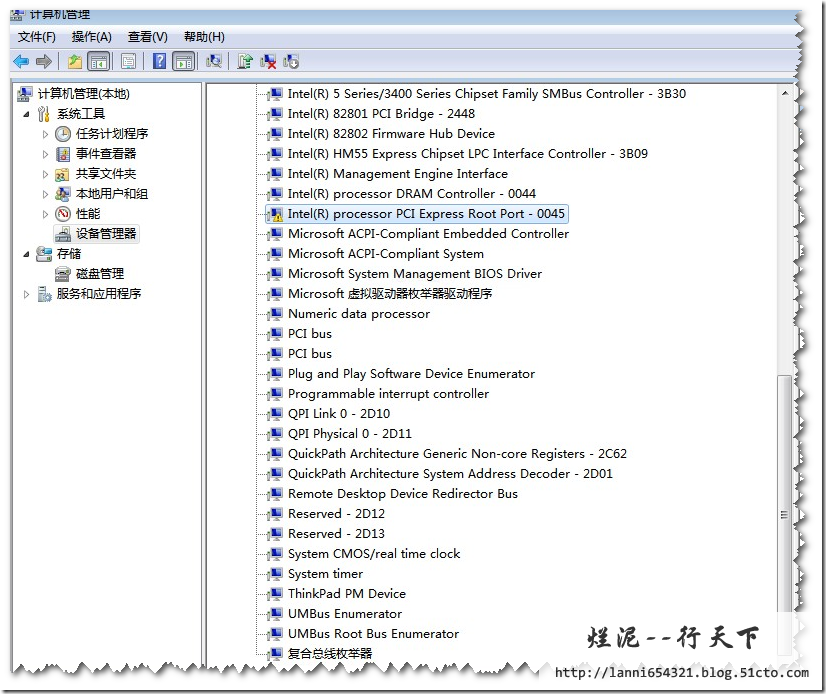Select Intel(R) processor DRAM Controller - 0044

pyautogui.click(x=411, y=194)
